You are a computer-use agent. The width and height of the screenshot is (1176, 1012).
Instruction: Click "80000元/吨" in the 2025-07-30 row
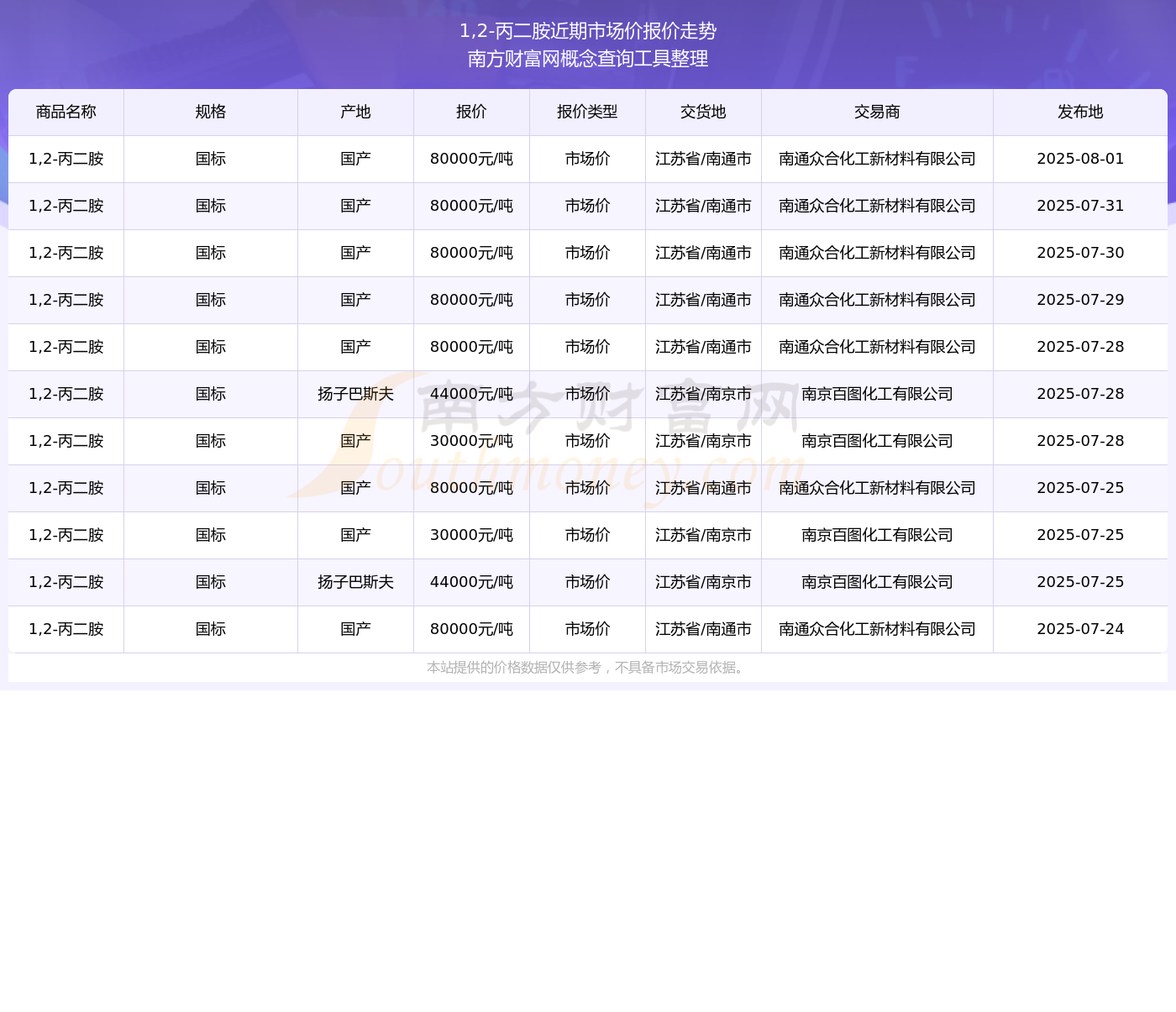pyautogui.click(x=472, y=253)
